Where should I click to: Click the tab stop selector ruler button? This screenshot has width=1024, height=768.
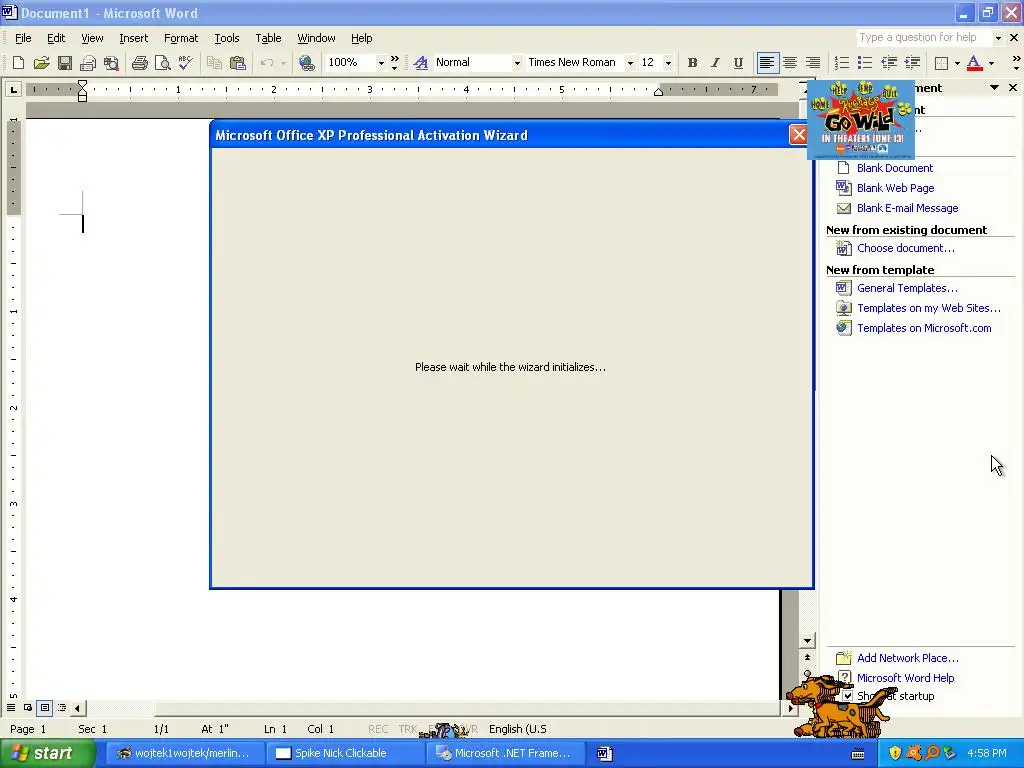13,89
